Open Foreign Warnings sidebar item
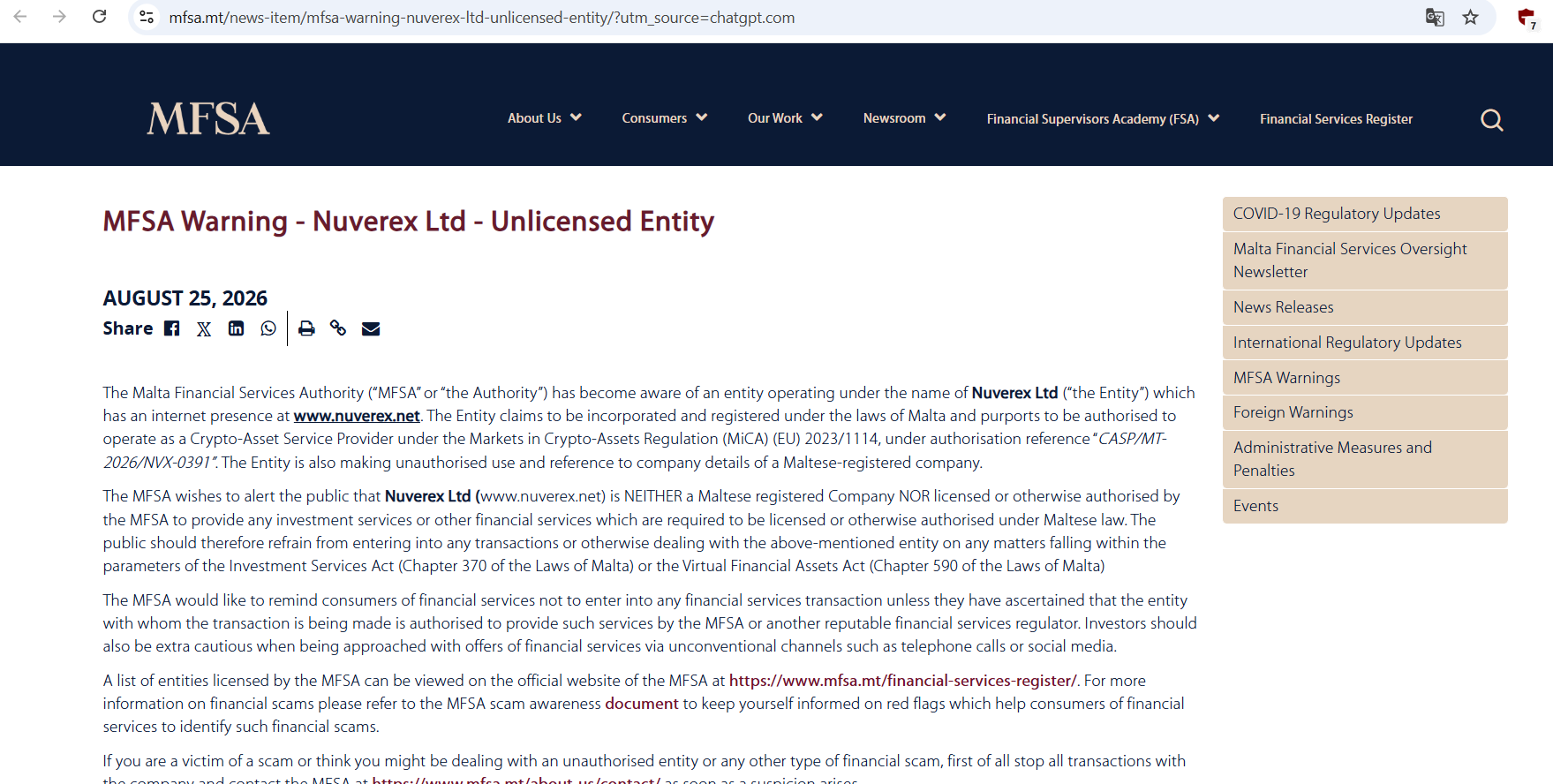The image size is (1553, 784). [1365, 412]
